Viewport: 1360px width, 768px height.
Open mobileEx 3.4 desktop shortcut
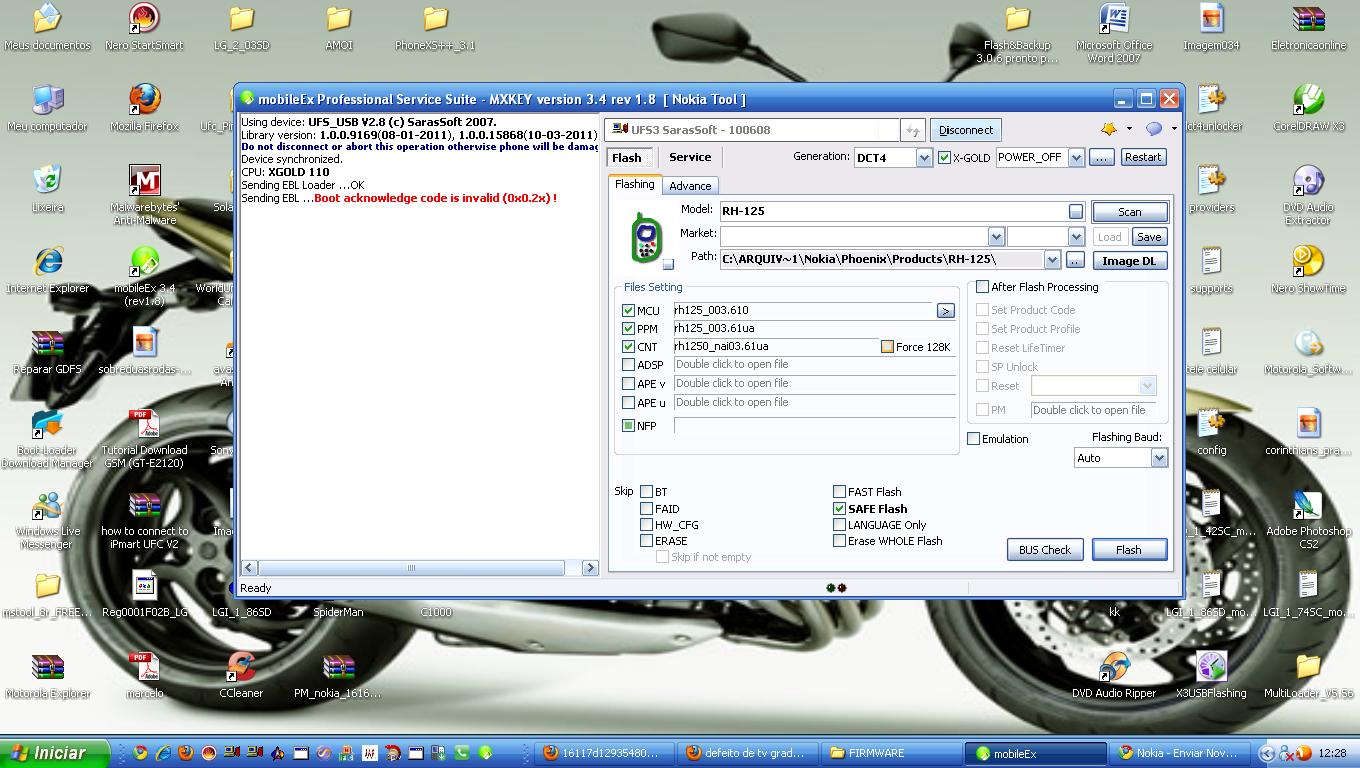(145, 276)
